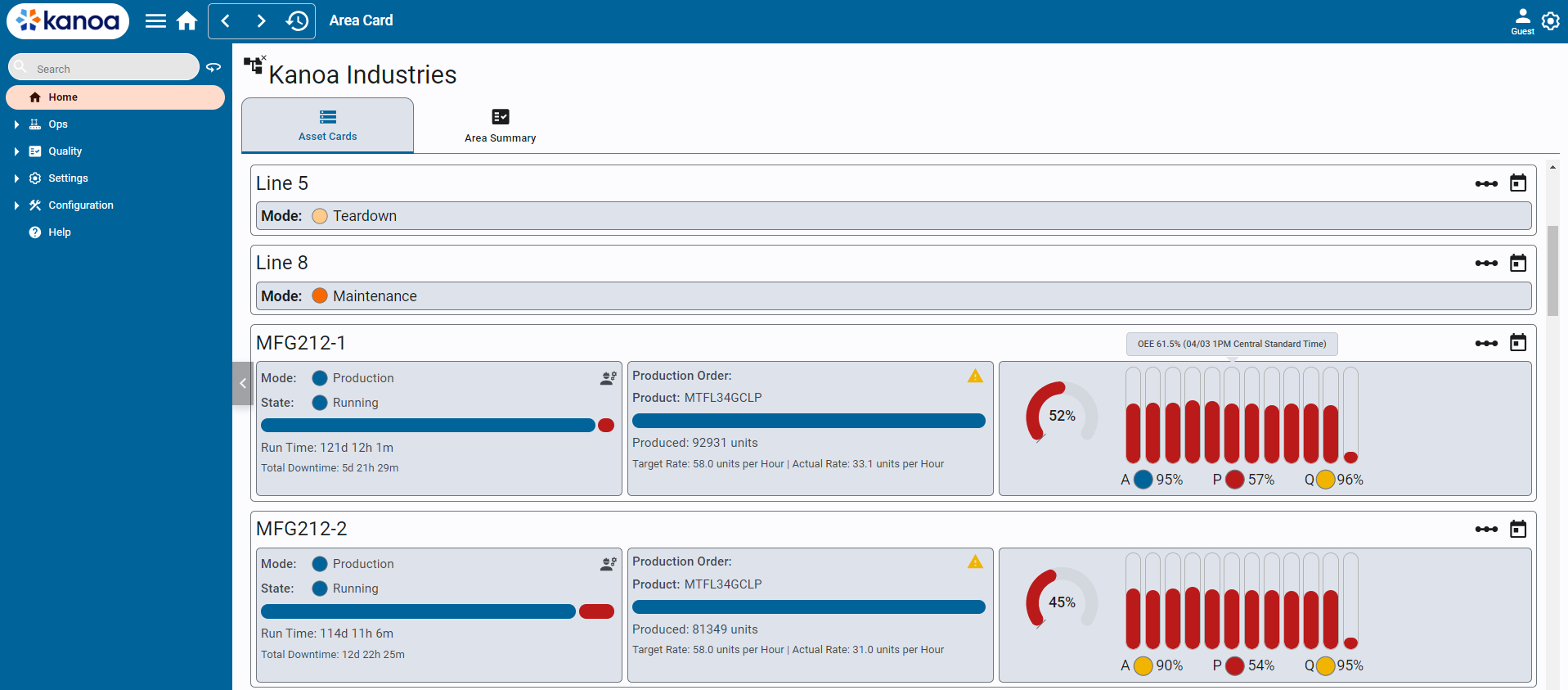Open navigation history clock icon
The width and height of the screenshot is (1568, 690).
point(297,21)
